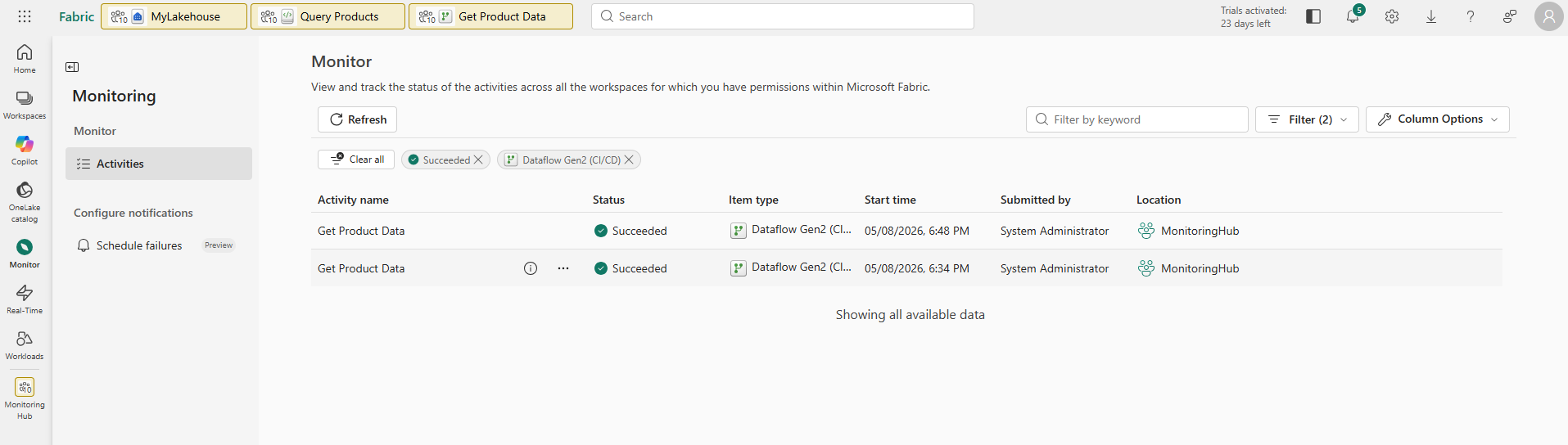
Task: Open more options for 6:34 PM run
Action: 563,268
